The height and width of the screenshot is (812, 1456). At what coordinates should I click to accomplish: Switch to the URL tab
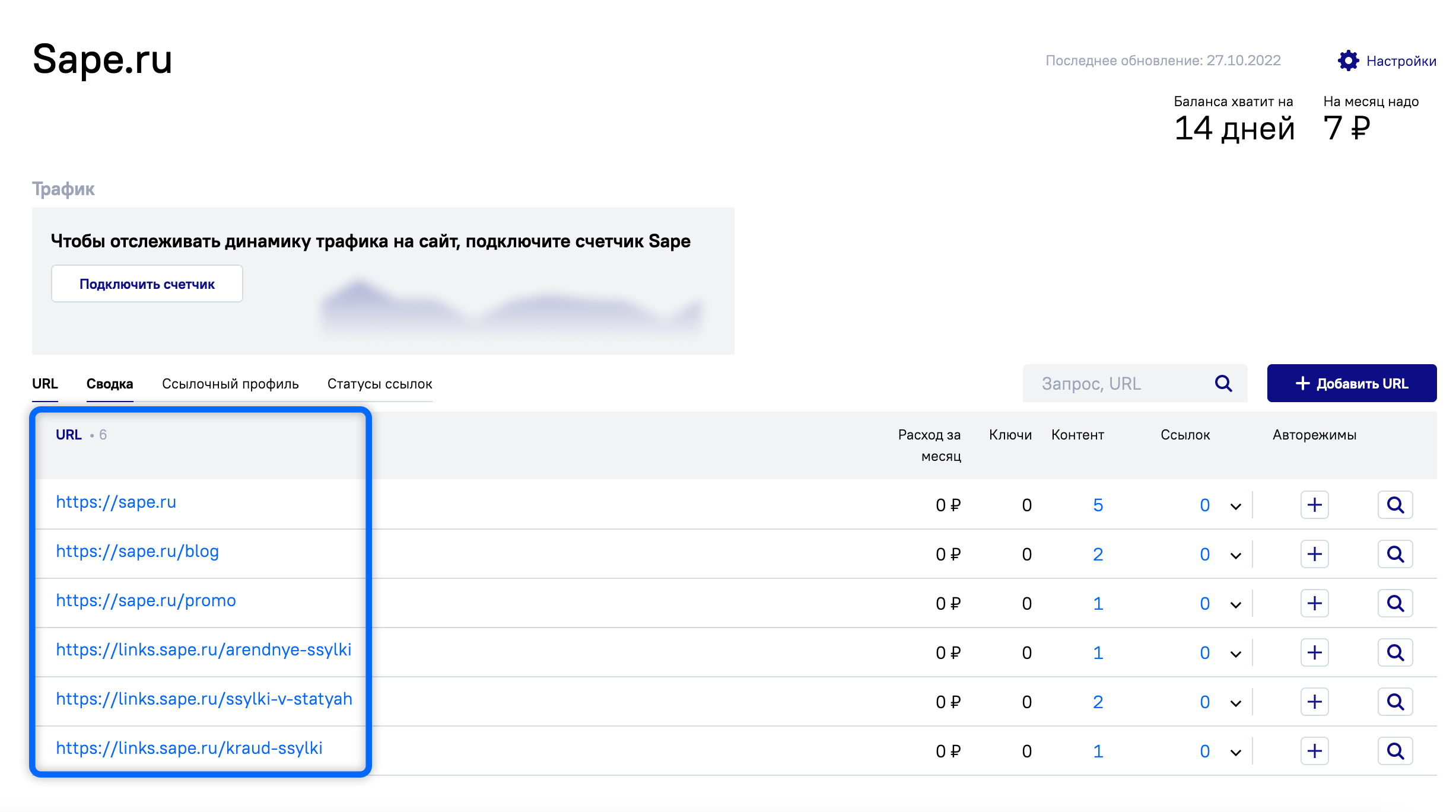(45, 384)
